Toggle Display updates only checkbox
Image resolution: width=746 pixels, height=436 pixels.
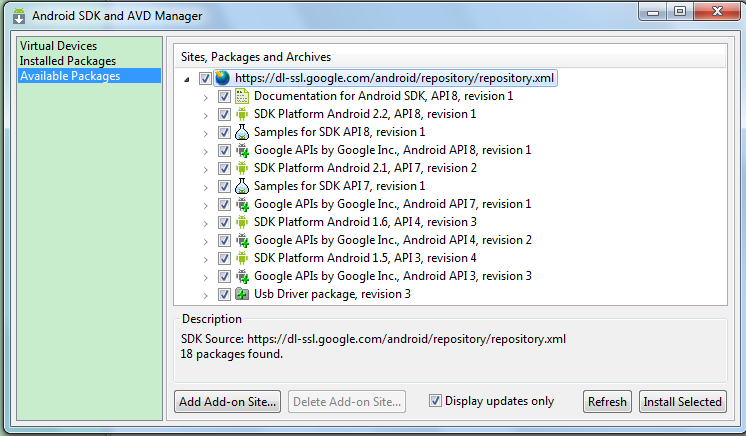pyautogui.click(x=435, y=401)
